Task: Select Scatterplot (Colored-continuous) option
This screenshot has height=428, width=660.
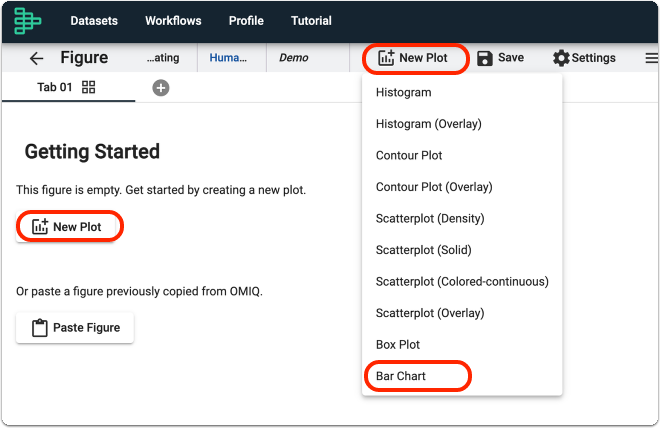Action: 462,281
